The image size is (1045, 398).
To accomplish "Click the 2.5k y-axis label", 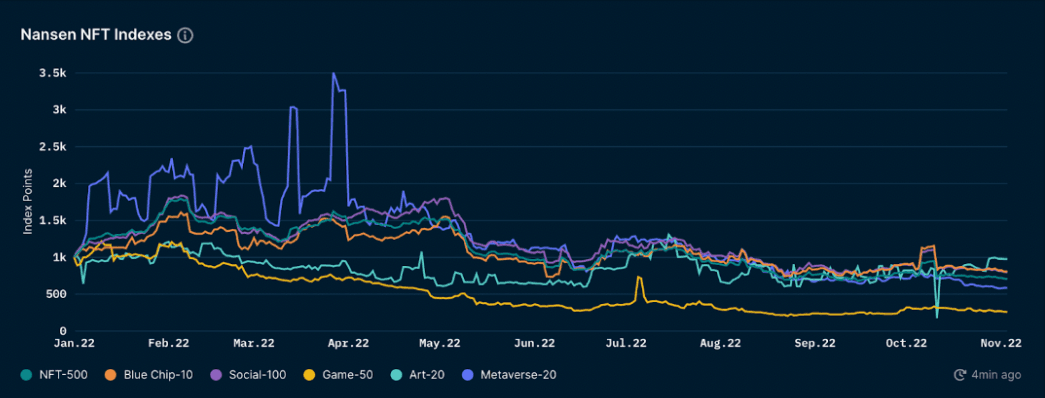I will (53, 147).
